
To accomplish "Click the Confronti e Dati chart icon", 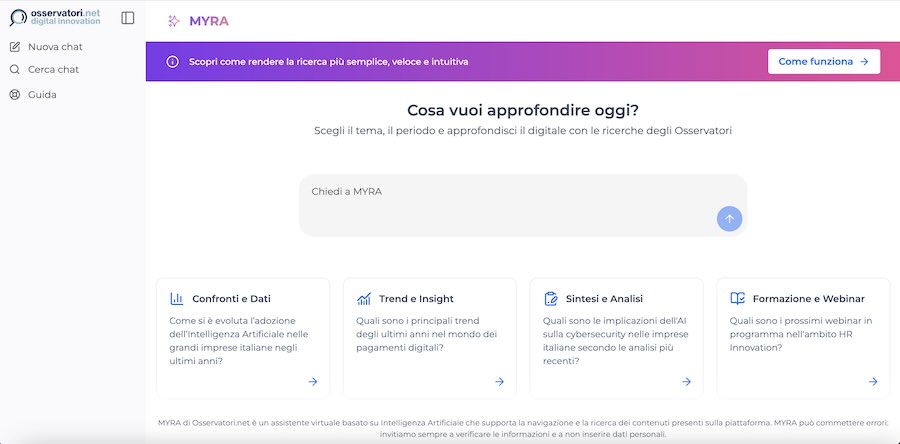I will click(176, 298).
